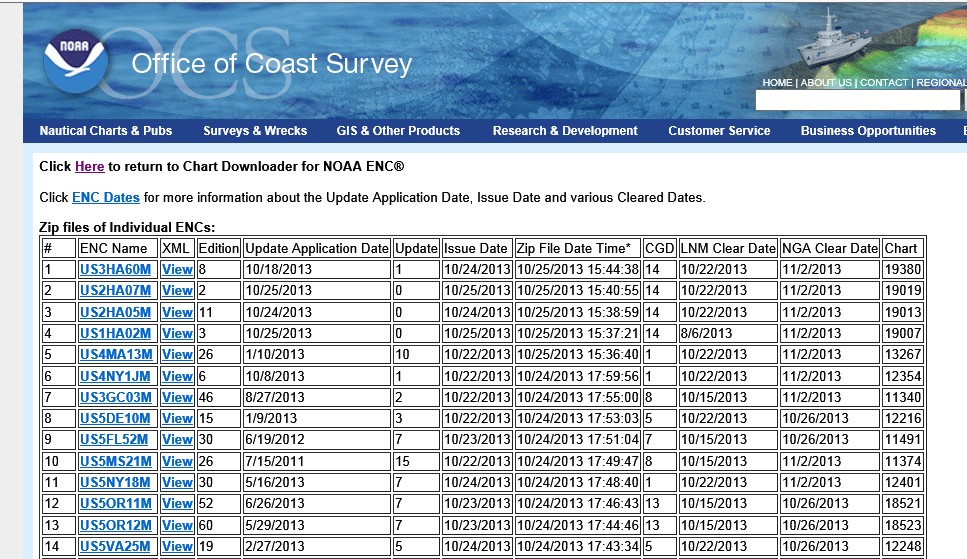Download US5OR12M ENC zip file
Screen dimensions: 967x559
point(115,525)
